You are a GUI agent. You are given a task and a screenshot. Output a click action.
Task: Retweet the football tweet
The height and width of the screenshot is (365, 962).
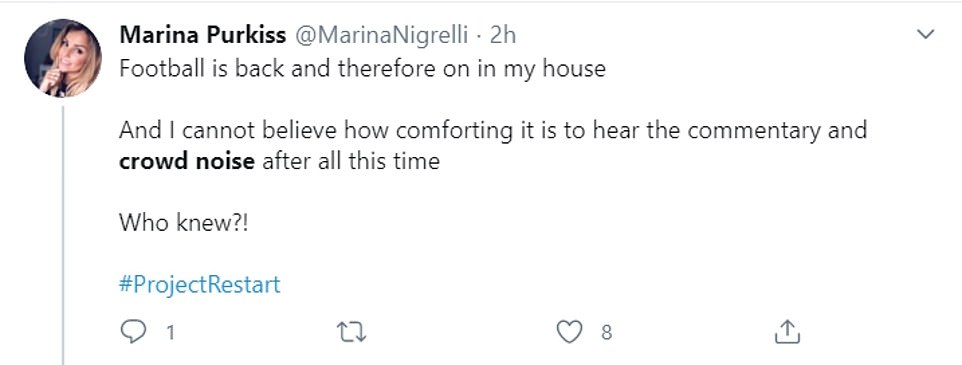point(352,332)
